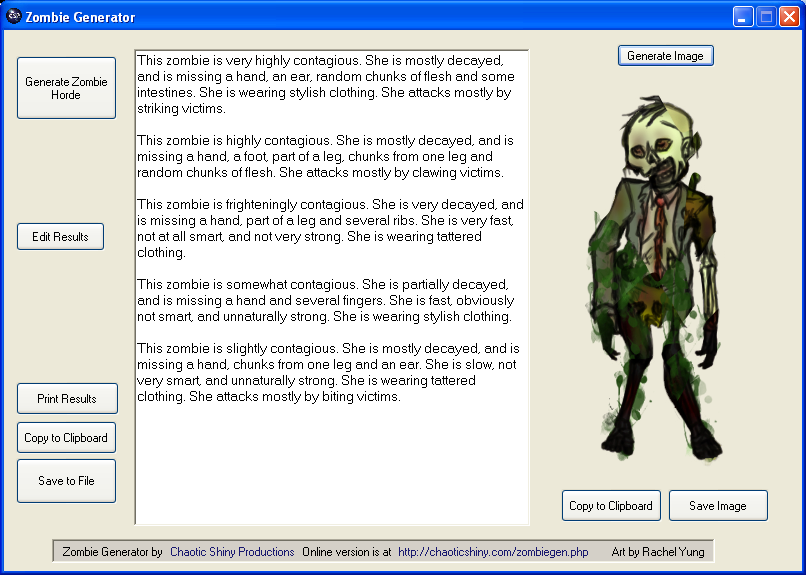The height and width of the screenshot is (575, 806).
Task: Copy the zombie image to clipboard
Action: [611, 506]
